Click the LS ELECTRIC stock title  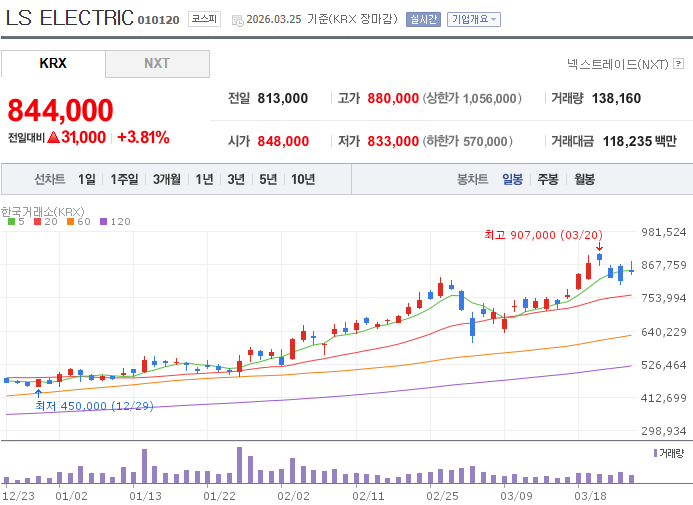coord(69,18)
